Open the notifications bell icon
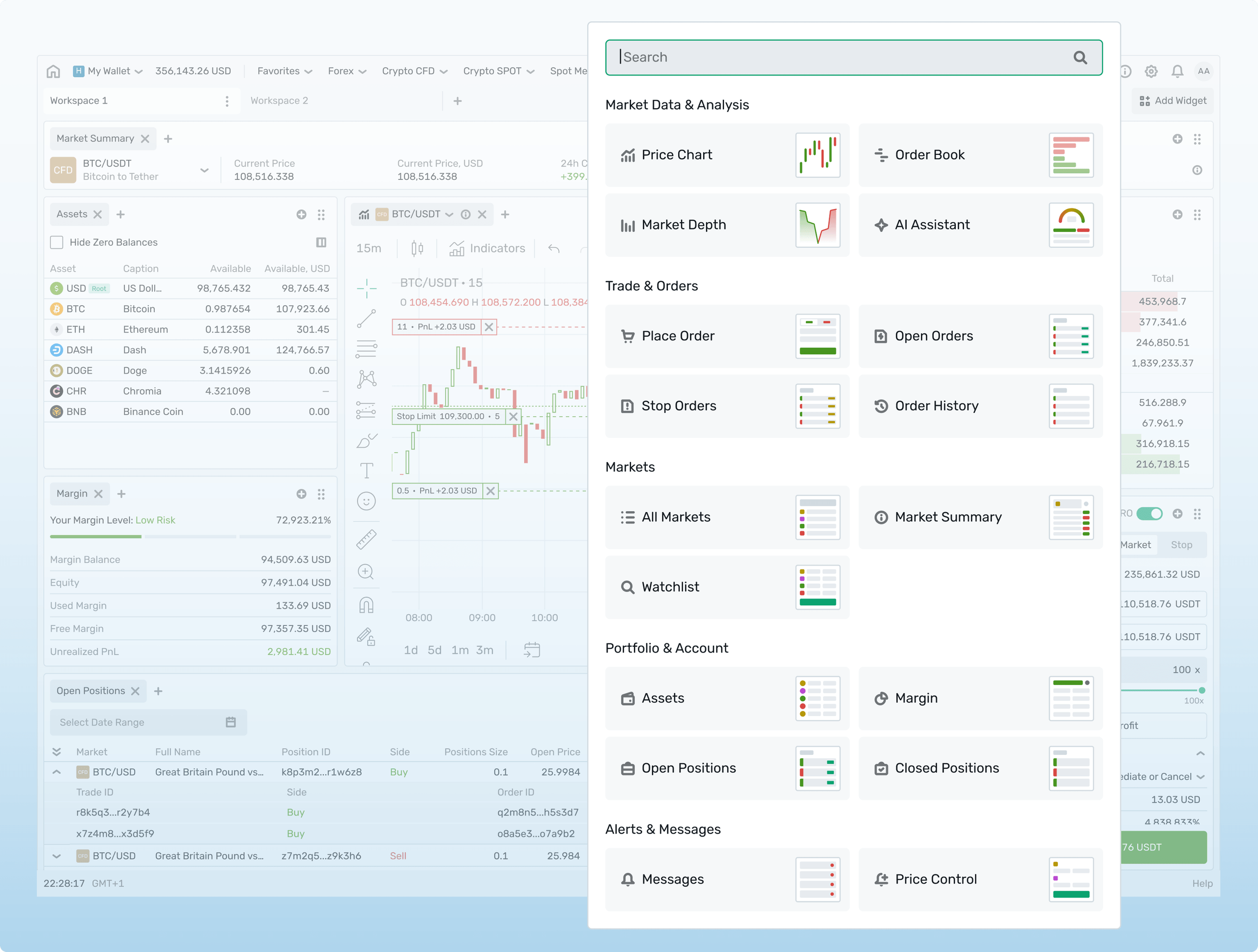Viewport: 1258px width, 952px height. 1177,71
